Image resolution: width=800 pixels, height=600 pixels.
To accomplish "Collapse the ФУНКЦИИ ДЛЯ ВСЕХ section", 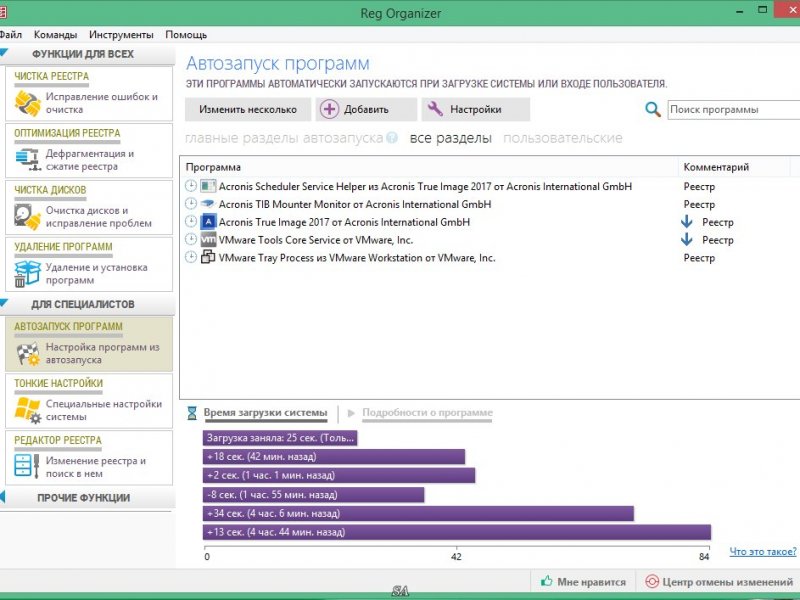I will [5, 53].
